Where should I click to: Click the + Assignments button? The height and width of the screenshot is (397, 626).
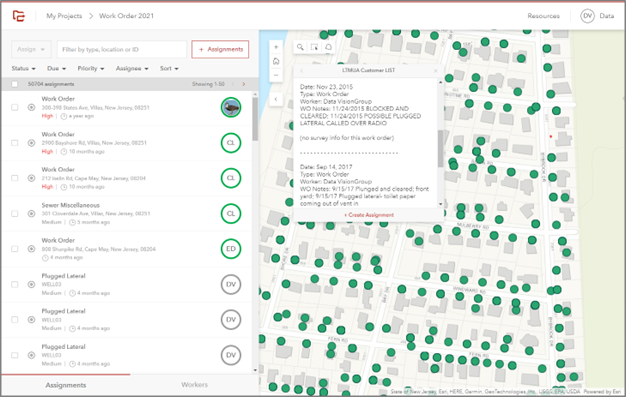220,50
